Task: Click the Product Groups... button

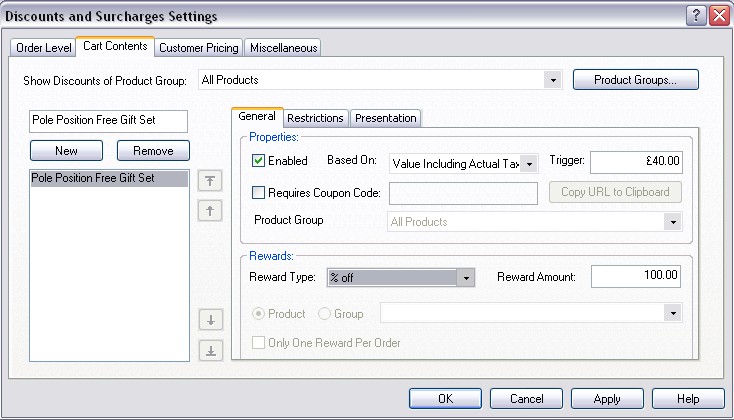Action: 635,80
